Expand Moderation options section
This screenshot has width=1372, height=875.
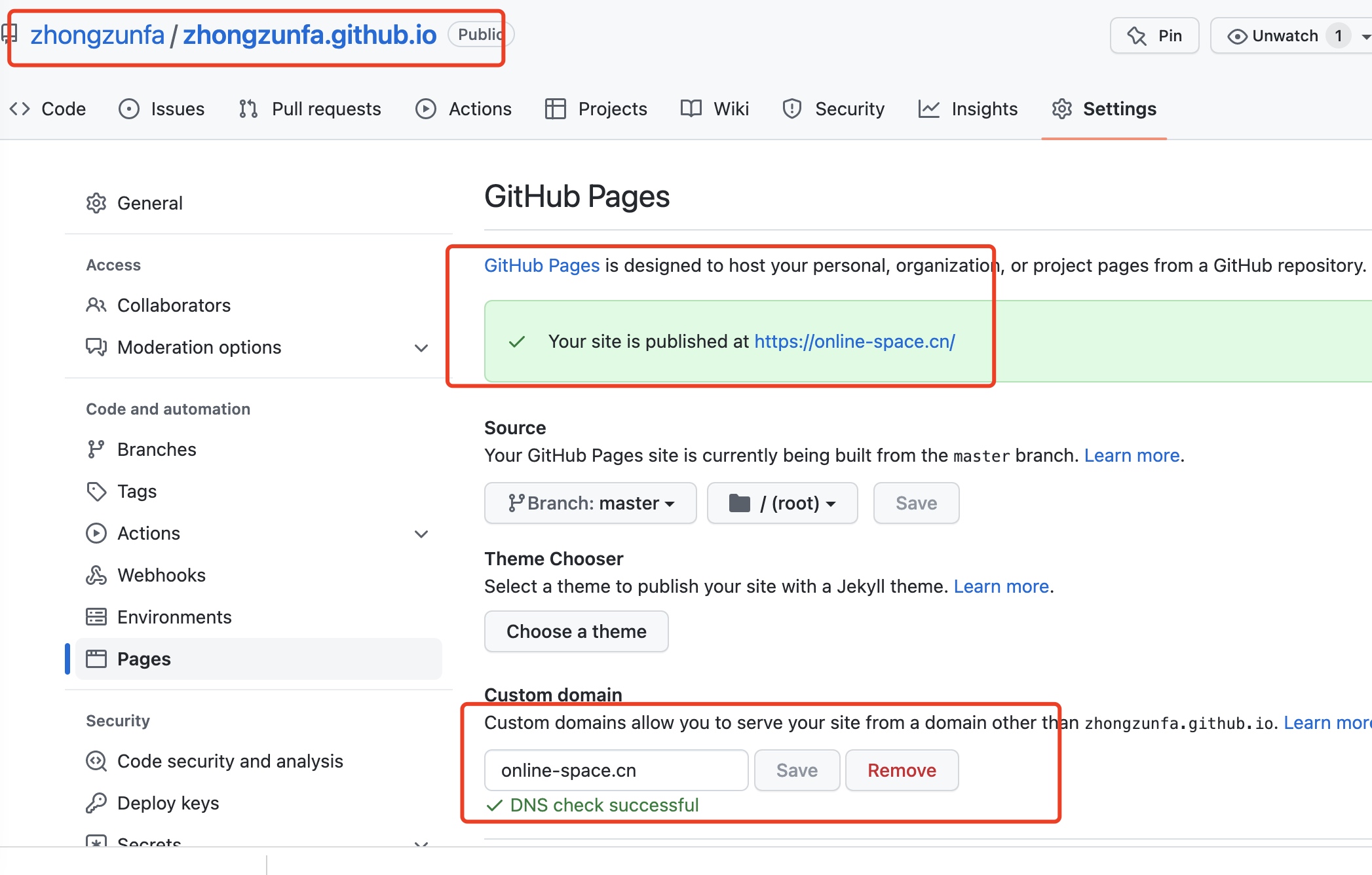(421, 348)
